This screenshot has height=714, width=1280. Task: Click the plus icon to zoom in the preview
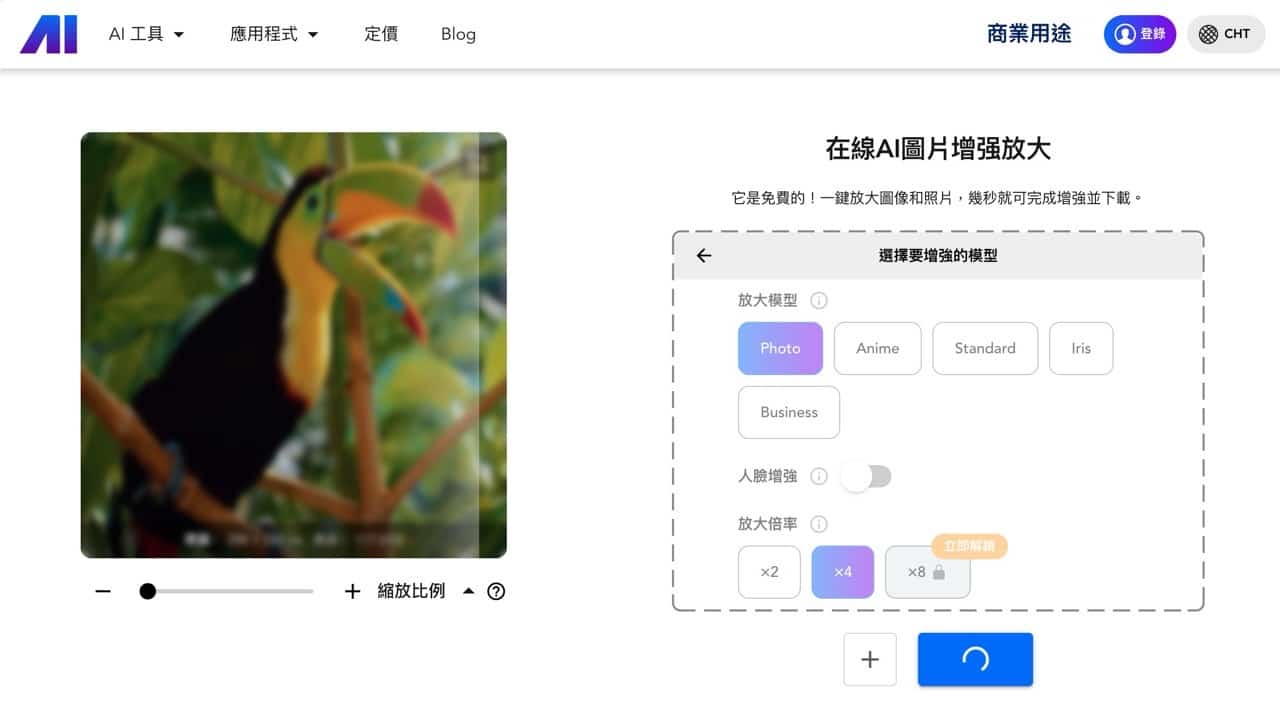point(353,591)
